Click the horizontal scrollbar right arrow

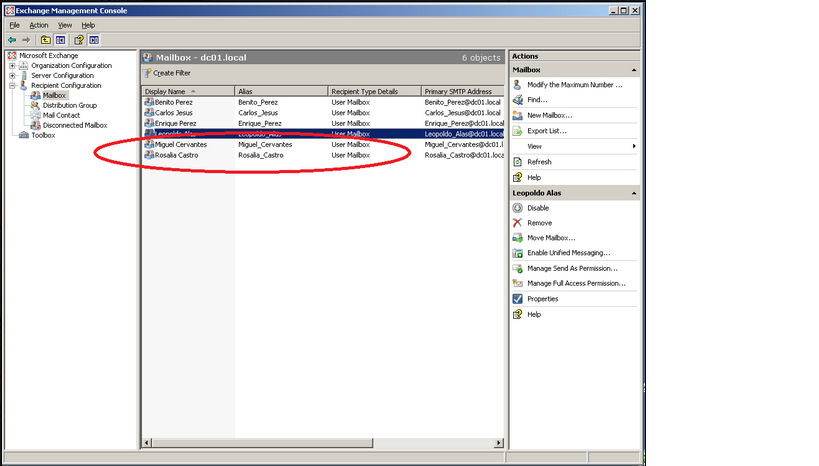[499, 443]
